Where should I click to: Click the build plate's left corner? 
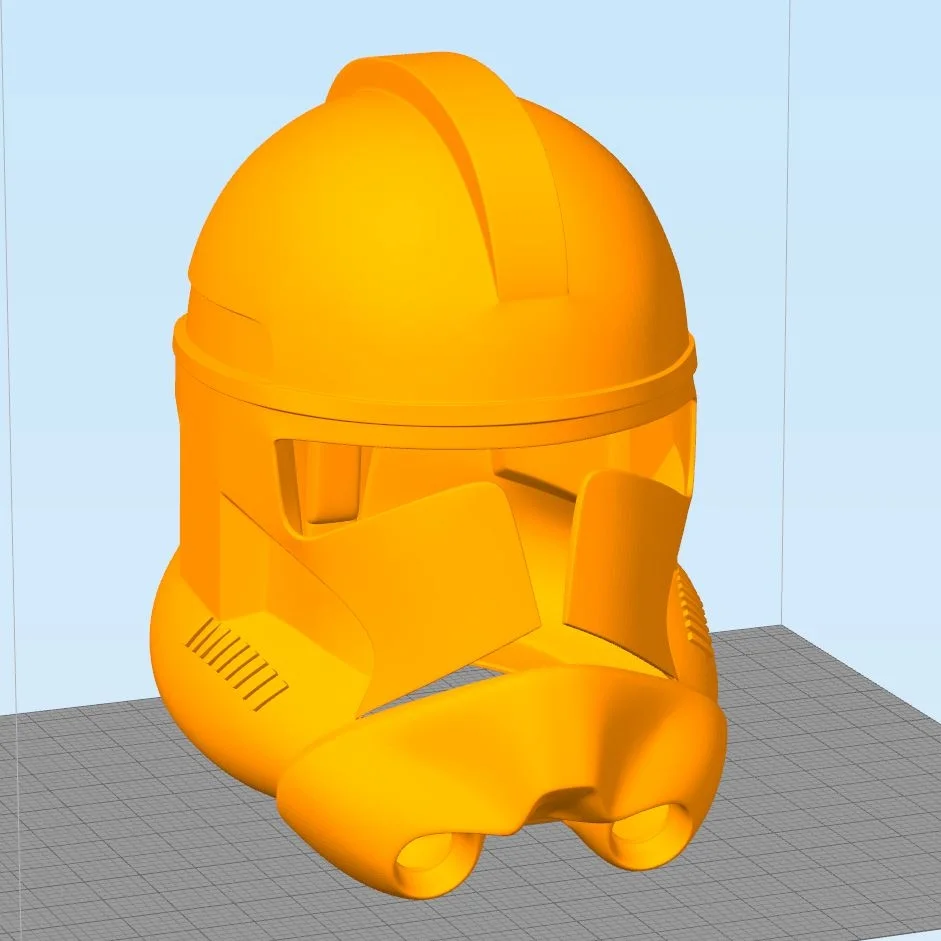point(30,720)
